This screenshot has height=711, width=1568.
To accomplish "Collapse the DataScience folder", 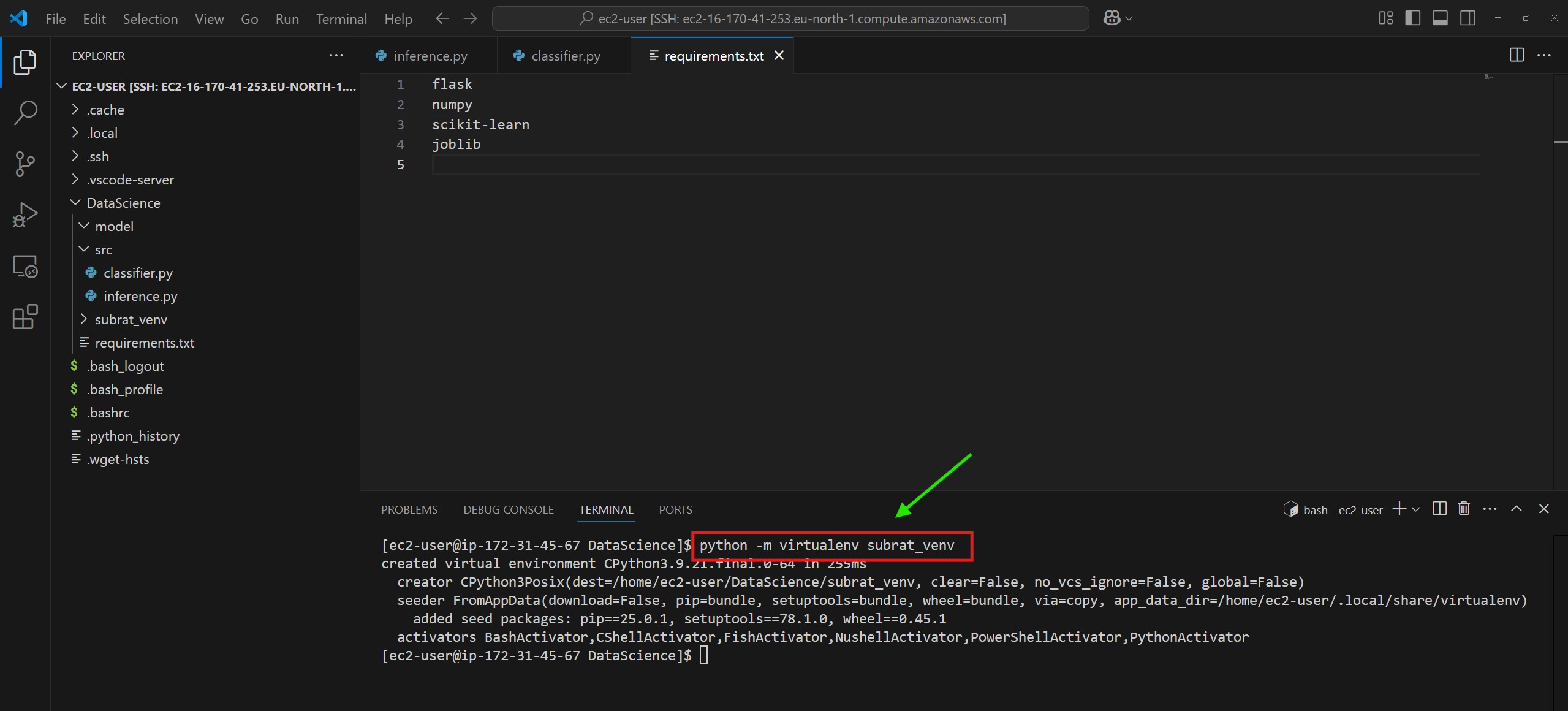I will [123, 203].
